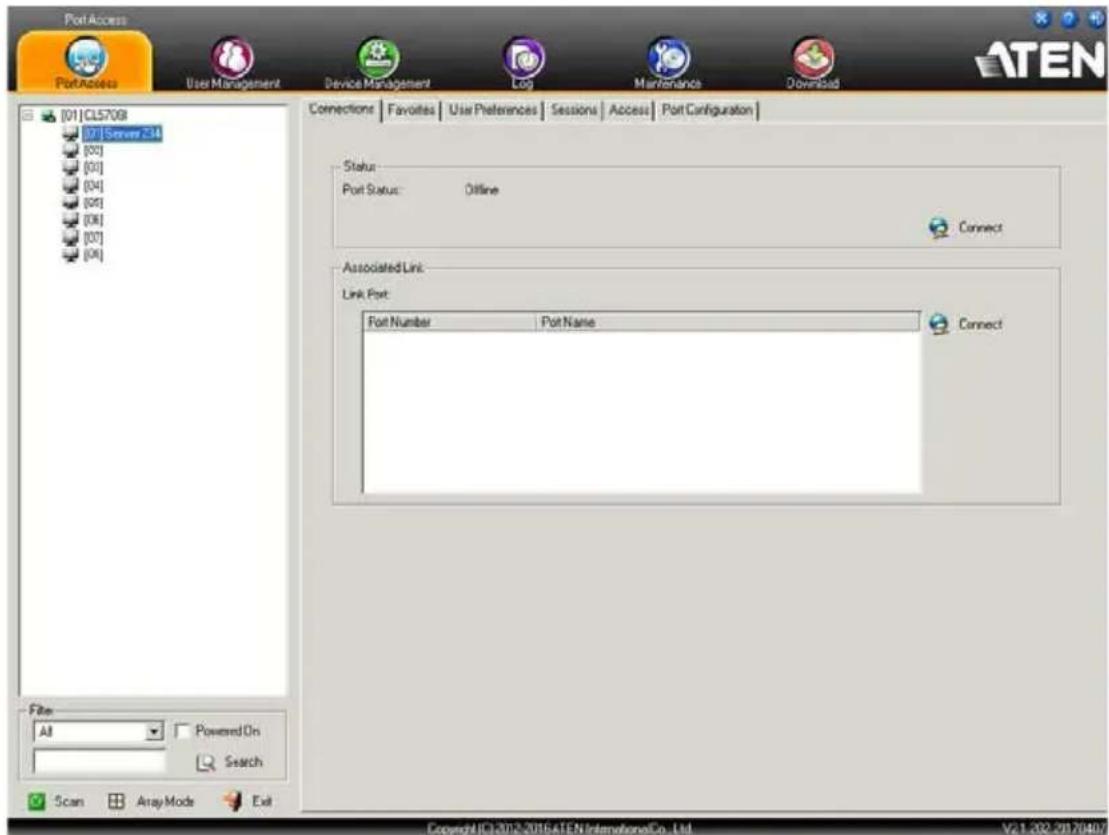
Task: Click the filter search text field
Action: (x=99, y=761)
